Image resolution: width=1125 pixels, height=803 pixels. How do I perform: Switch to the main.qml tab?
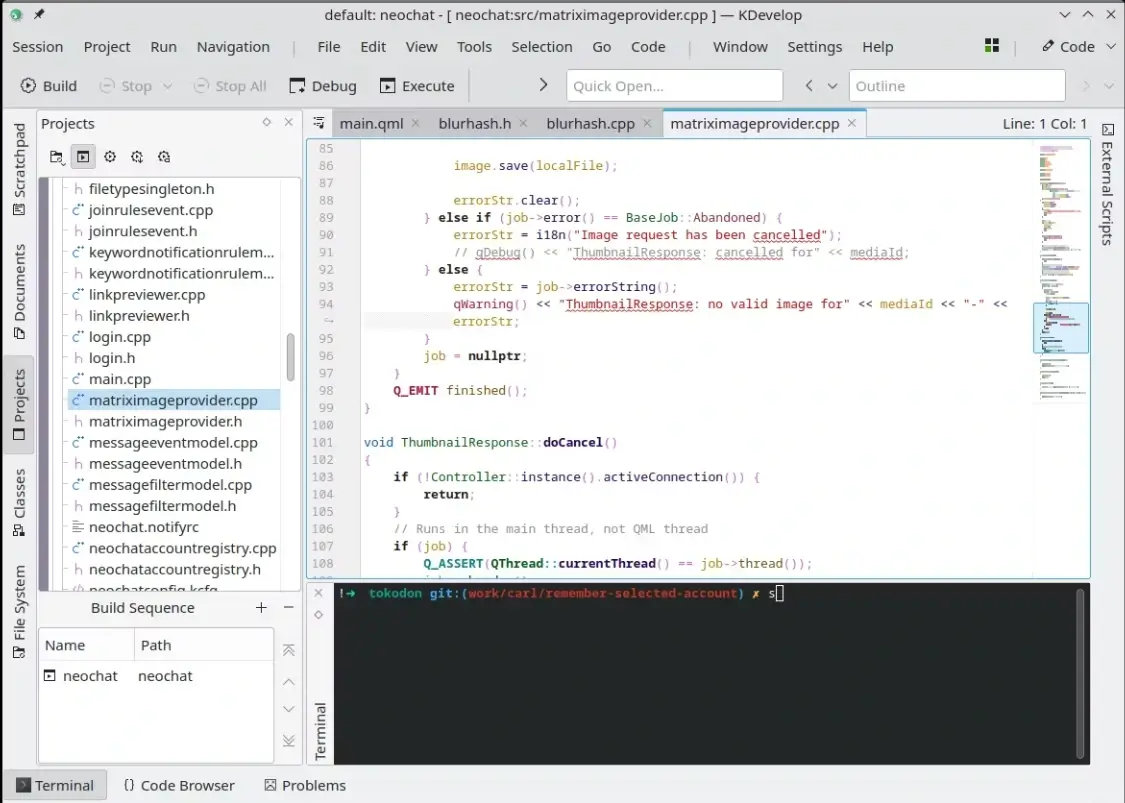point(371,123)
